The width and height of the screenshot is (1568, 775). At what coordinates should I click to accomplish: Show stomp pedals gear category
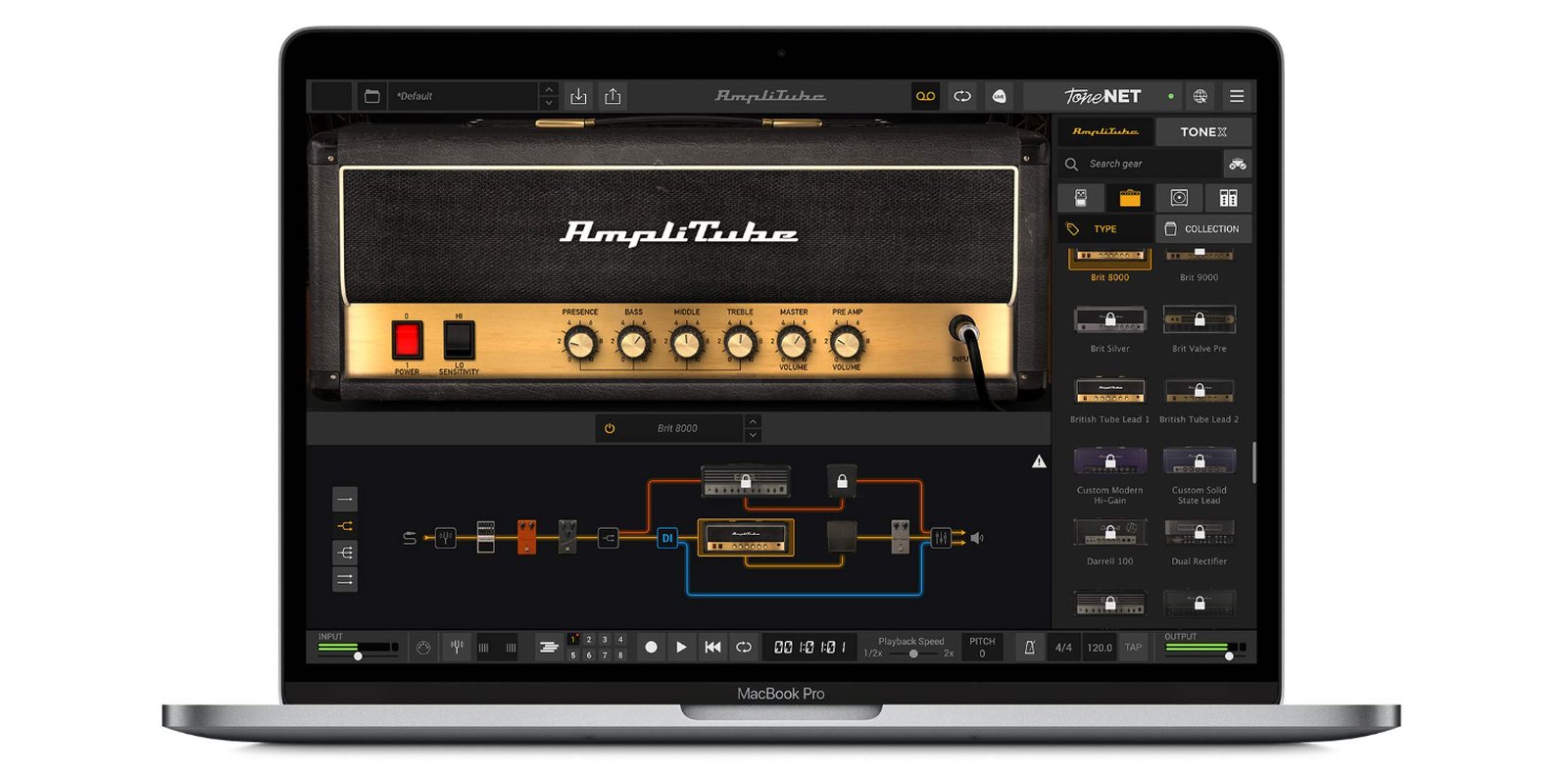pos(1081,198)
